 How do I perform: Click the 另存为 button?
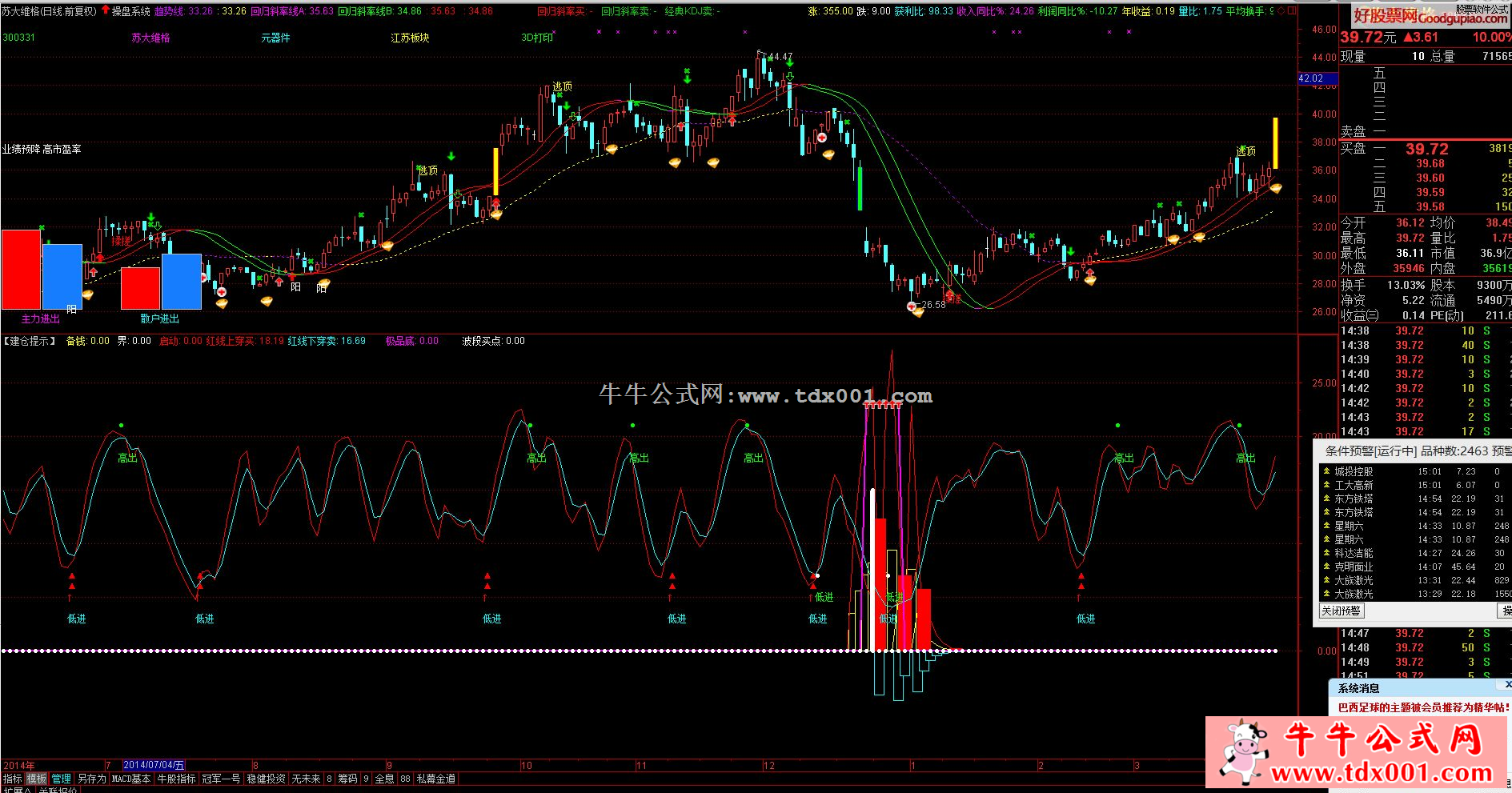coord(91,779)
